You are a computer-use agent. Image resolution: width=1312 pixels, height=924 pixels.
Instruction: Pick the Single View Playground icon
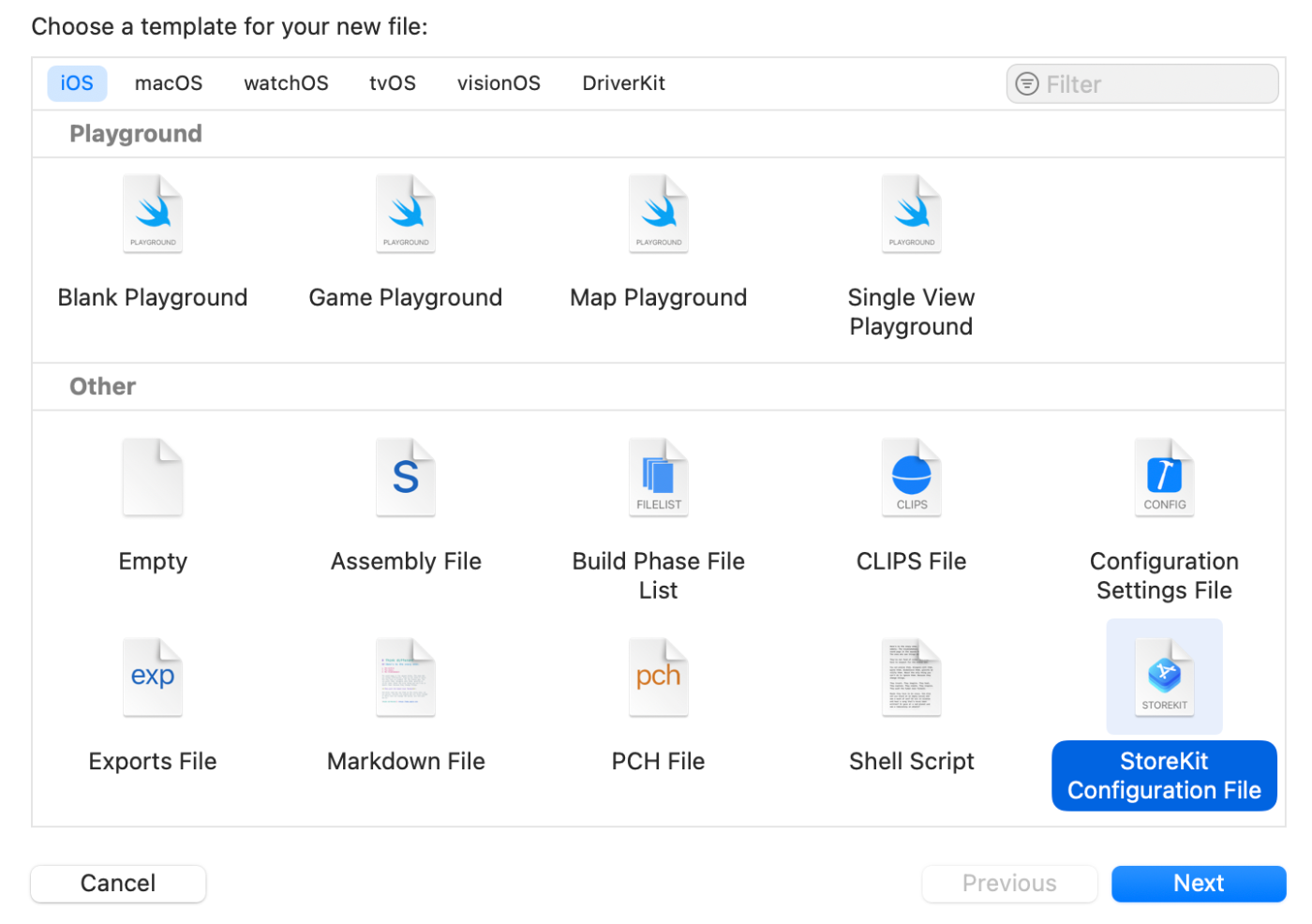(912, 214)
